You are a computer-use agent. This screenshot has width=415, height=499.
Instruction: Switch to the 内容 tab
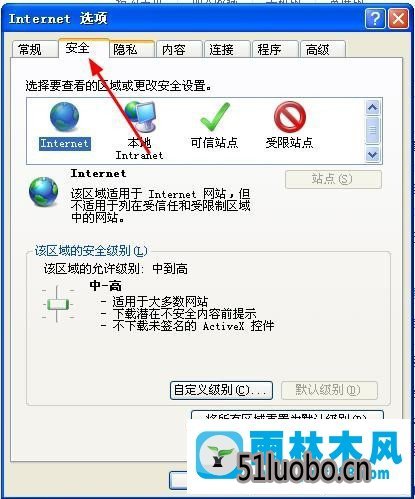point(174,50)
